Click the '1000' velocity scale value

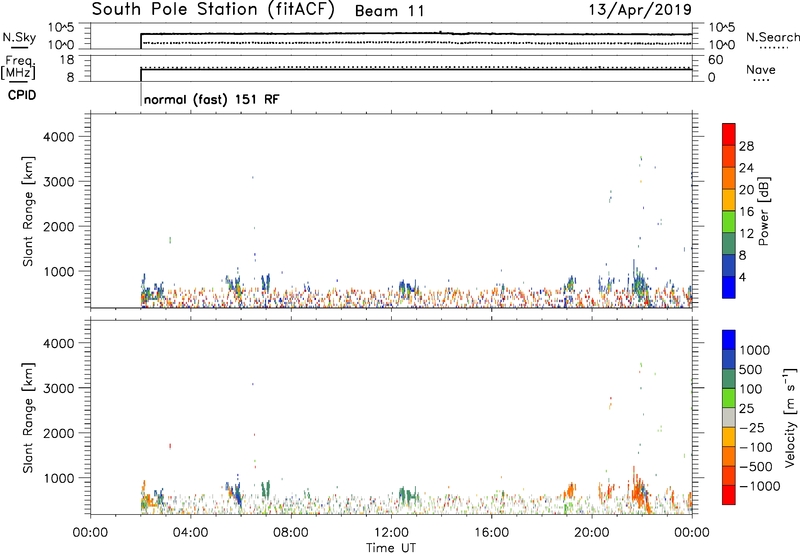(754, 350)
